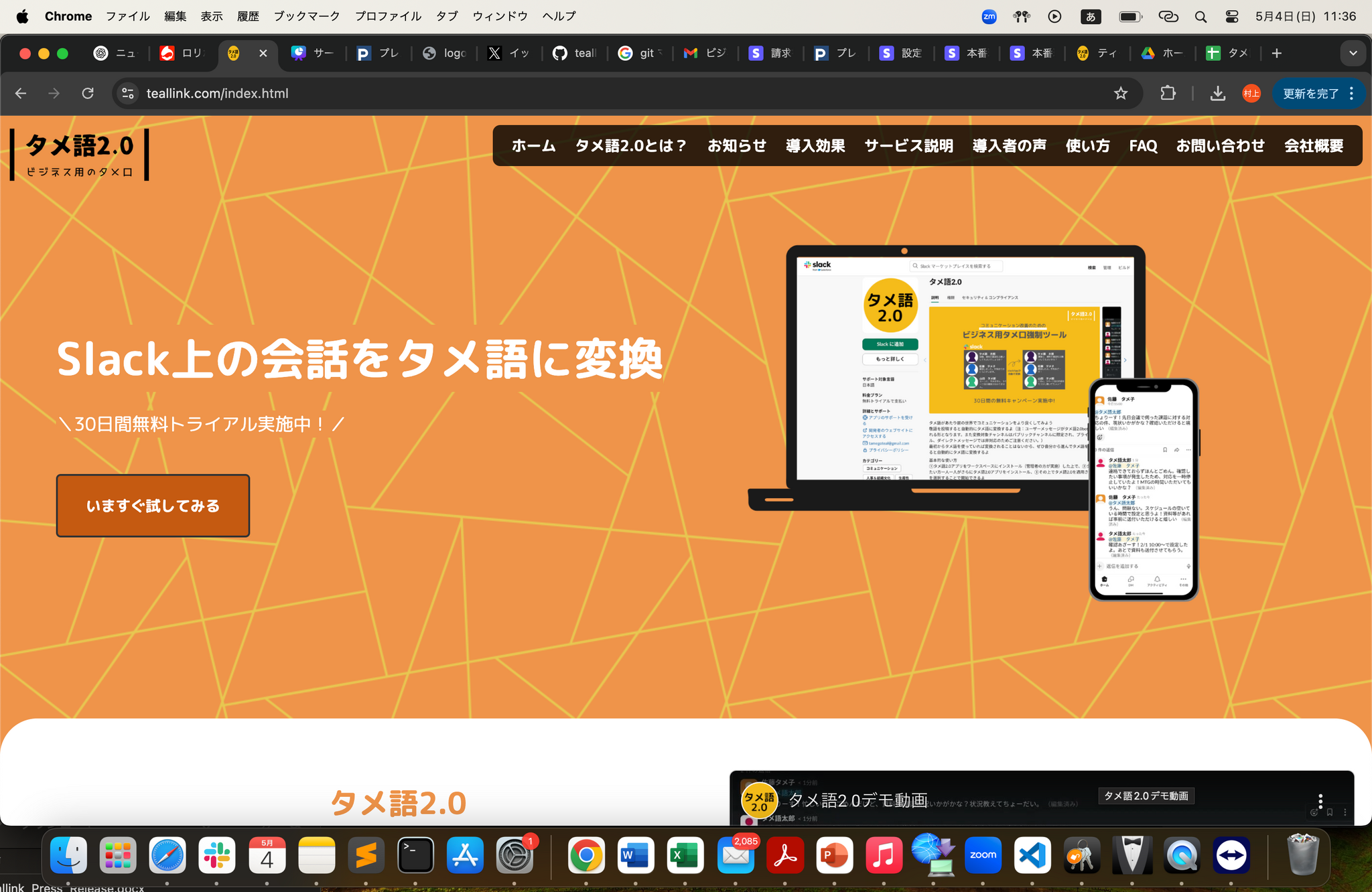This screenshot has height=892, width=1372.
Task: Bookmark this page with the star icon
Action: [x=1121, y=94]
